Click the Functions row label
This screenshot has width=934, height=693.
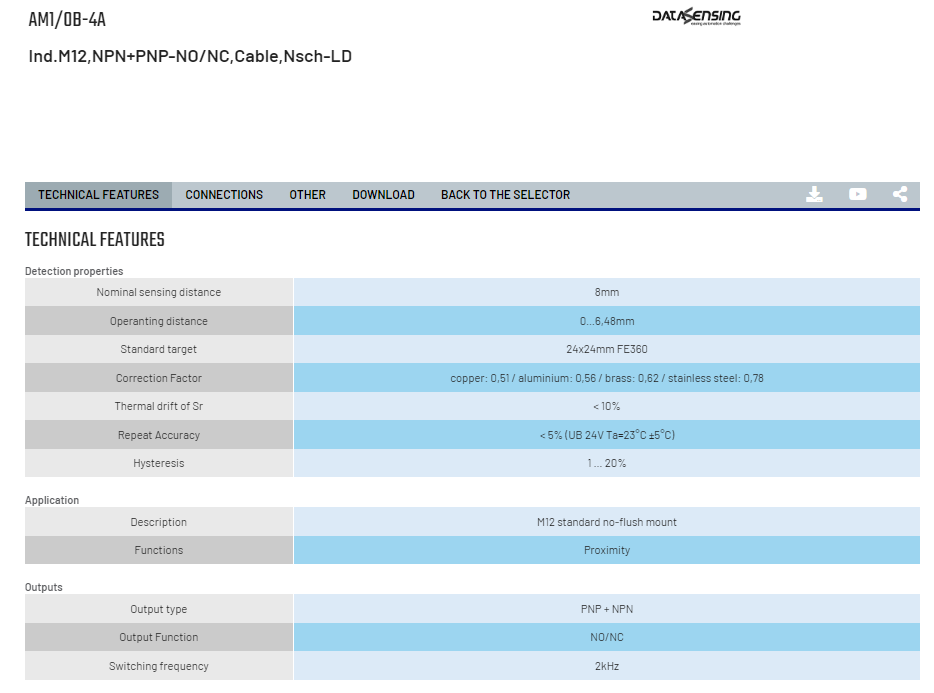[x=158, y=550]
